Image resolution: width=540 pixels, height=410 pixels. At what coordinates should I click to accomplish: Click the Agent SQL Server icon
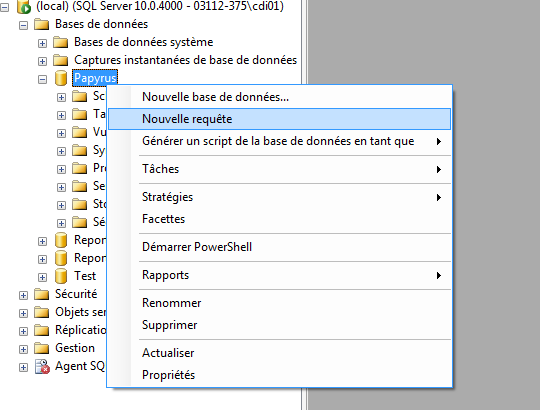coord(42,366)
